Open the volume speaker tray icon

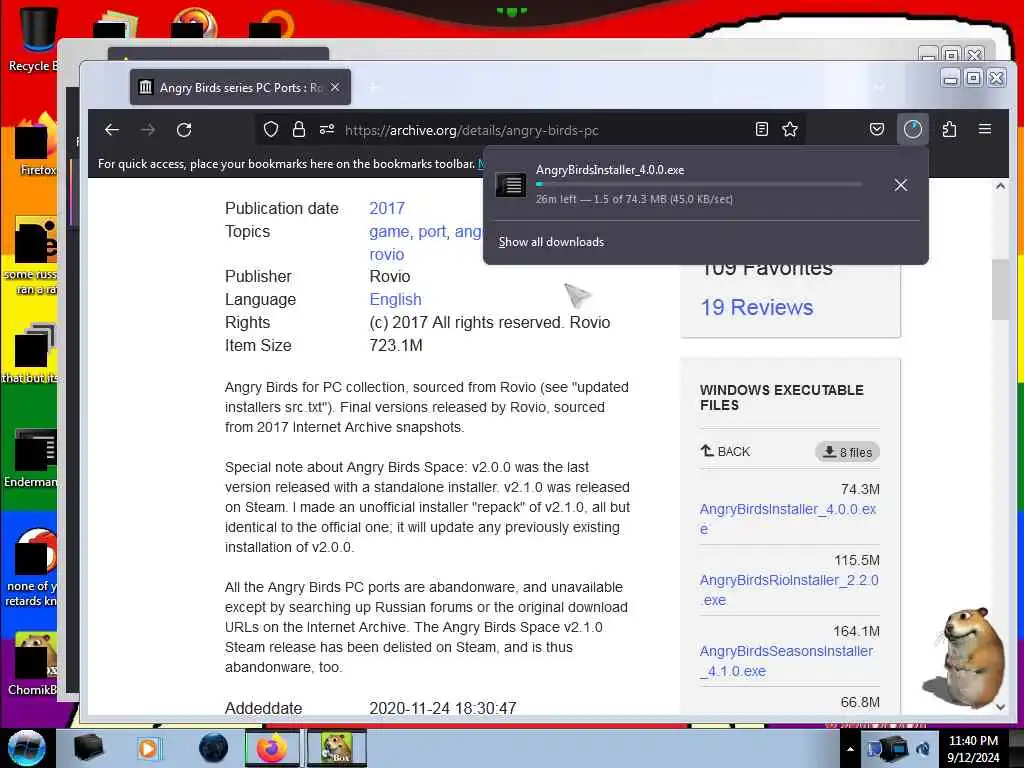tap(923, 749)
